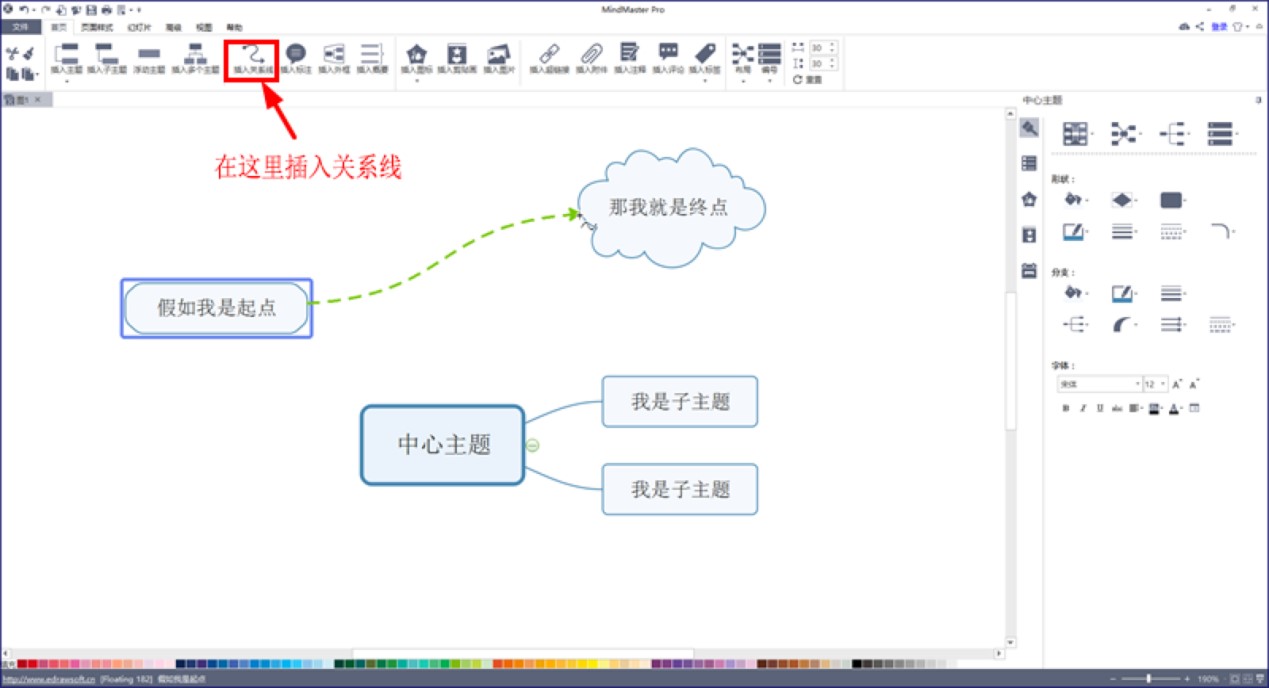1269x688 pixels.
Task: Open the rounded rectangle shape dropdown
Action: (x=1174, y=200)
